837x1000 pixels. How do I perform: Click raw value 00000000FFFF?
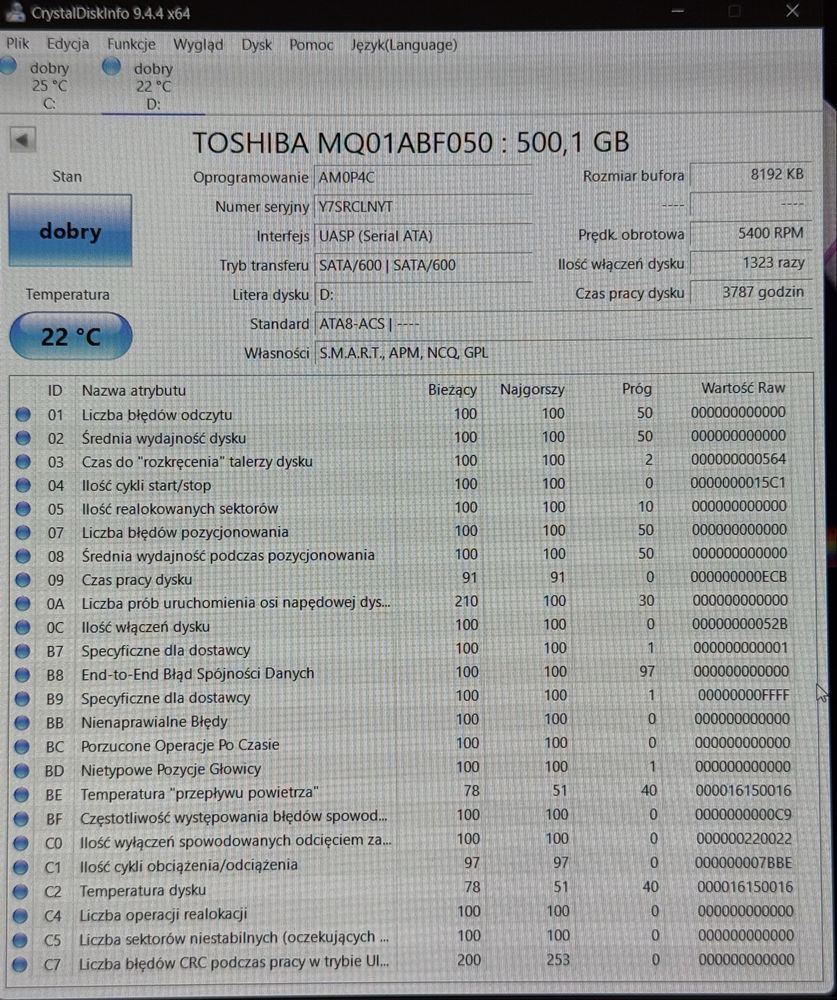(x=743, y=695)
